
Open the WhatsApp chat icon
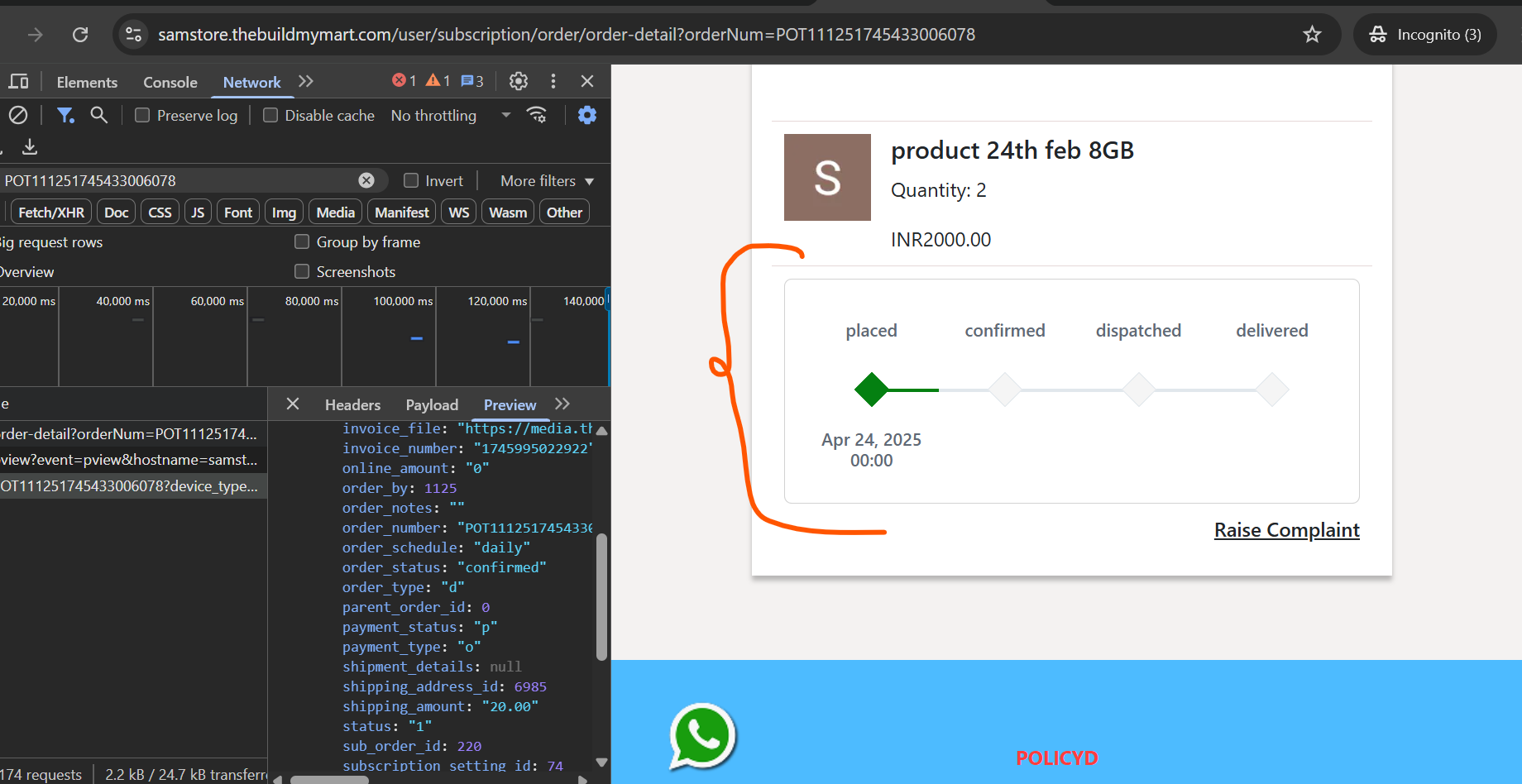[702, 736]
